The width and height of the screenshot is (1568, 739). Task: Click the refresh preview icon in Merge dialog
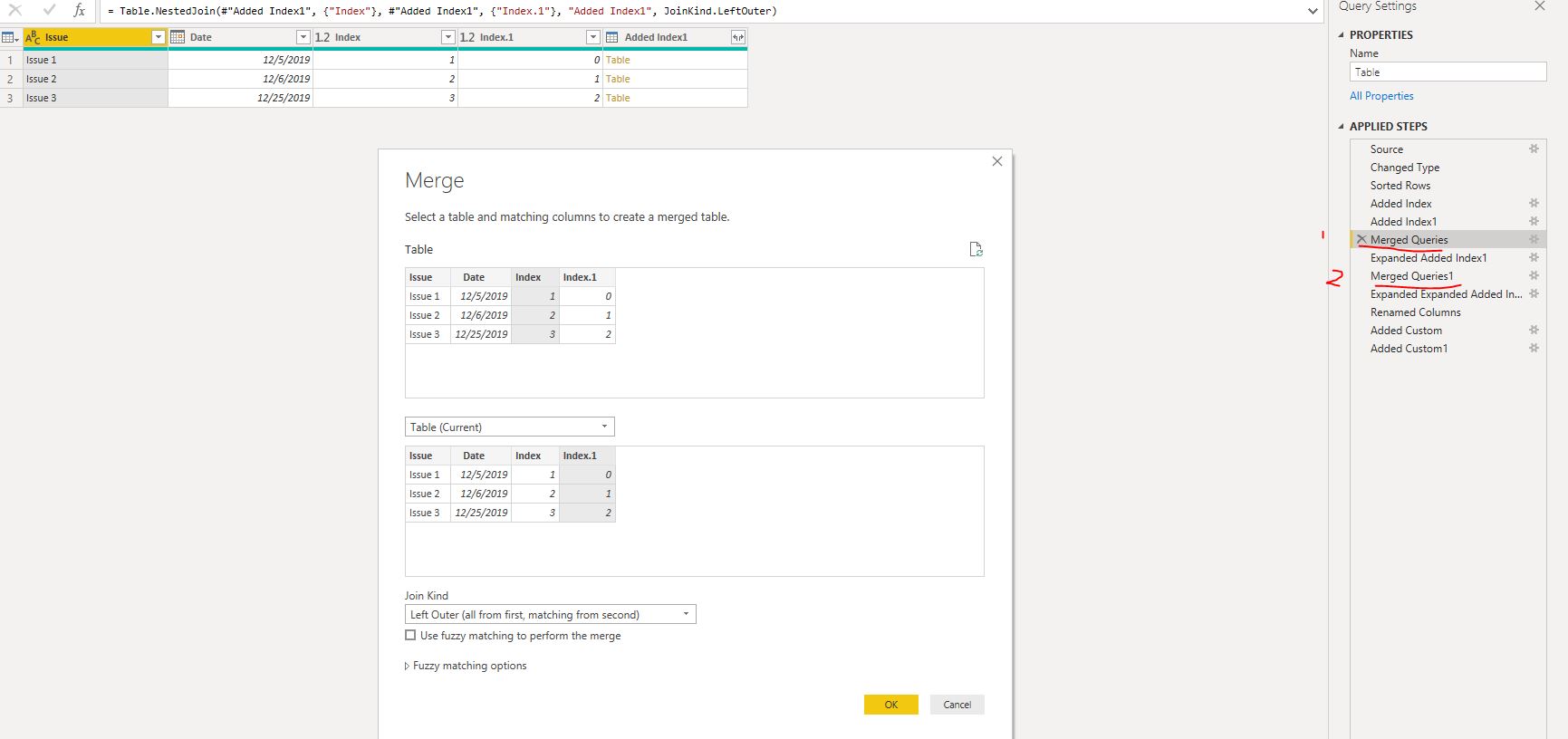pos(976,249)
